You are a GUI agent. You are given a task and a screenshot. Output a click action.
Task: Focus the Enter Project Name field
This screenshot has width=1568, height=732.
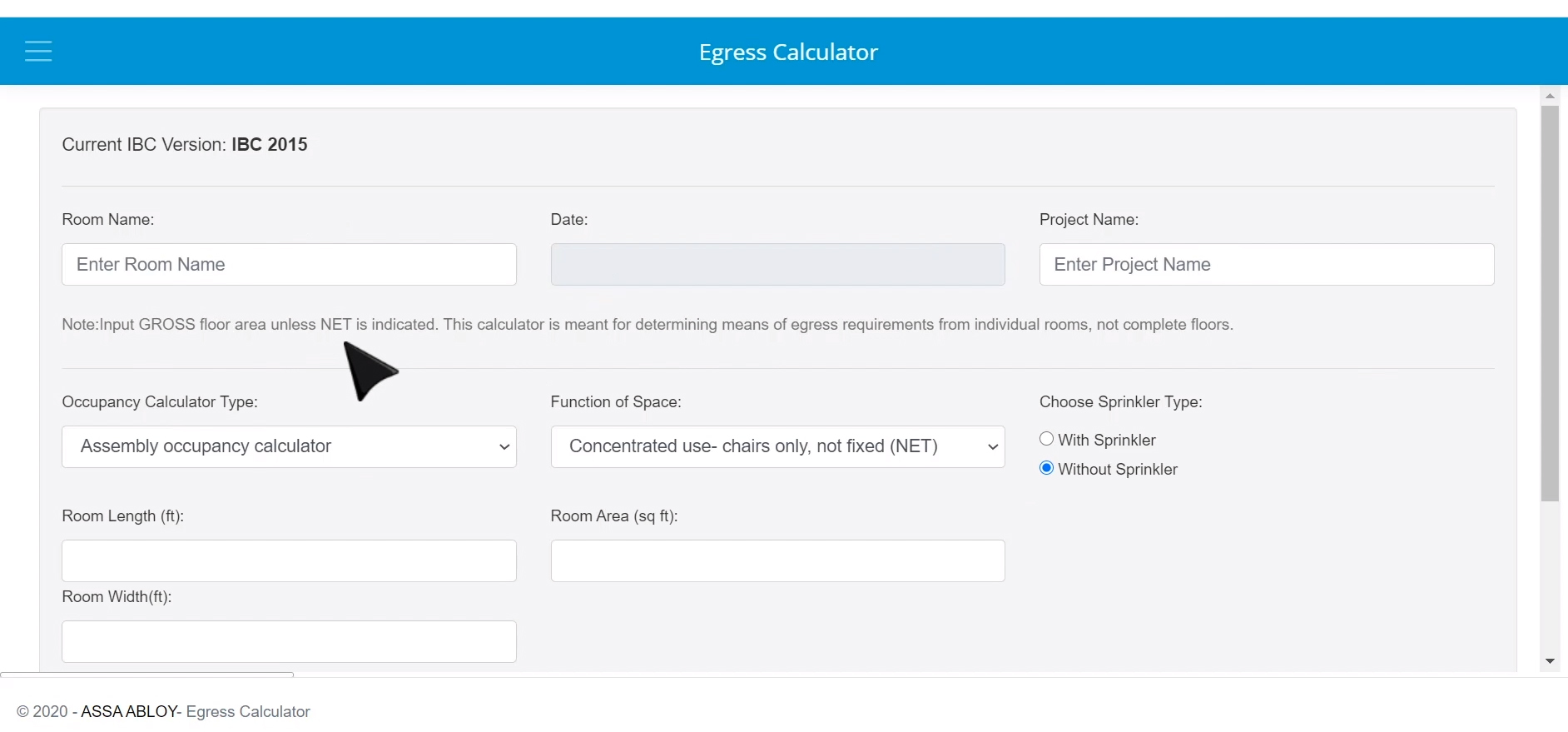coord(1266,264)
